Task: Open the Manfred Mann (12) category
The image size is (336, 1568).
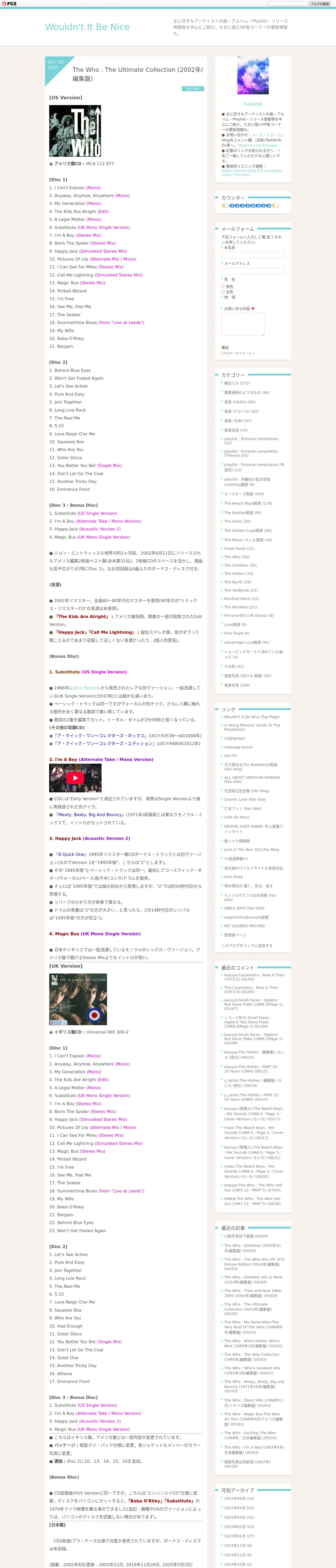Action: pos(242,599)
